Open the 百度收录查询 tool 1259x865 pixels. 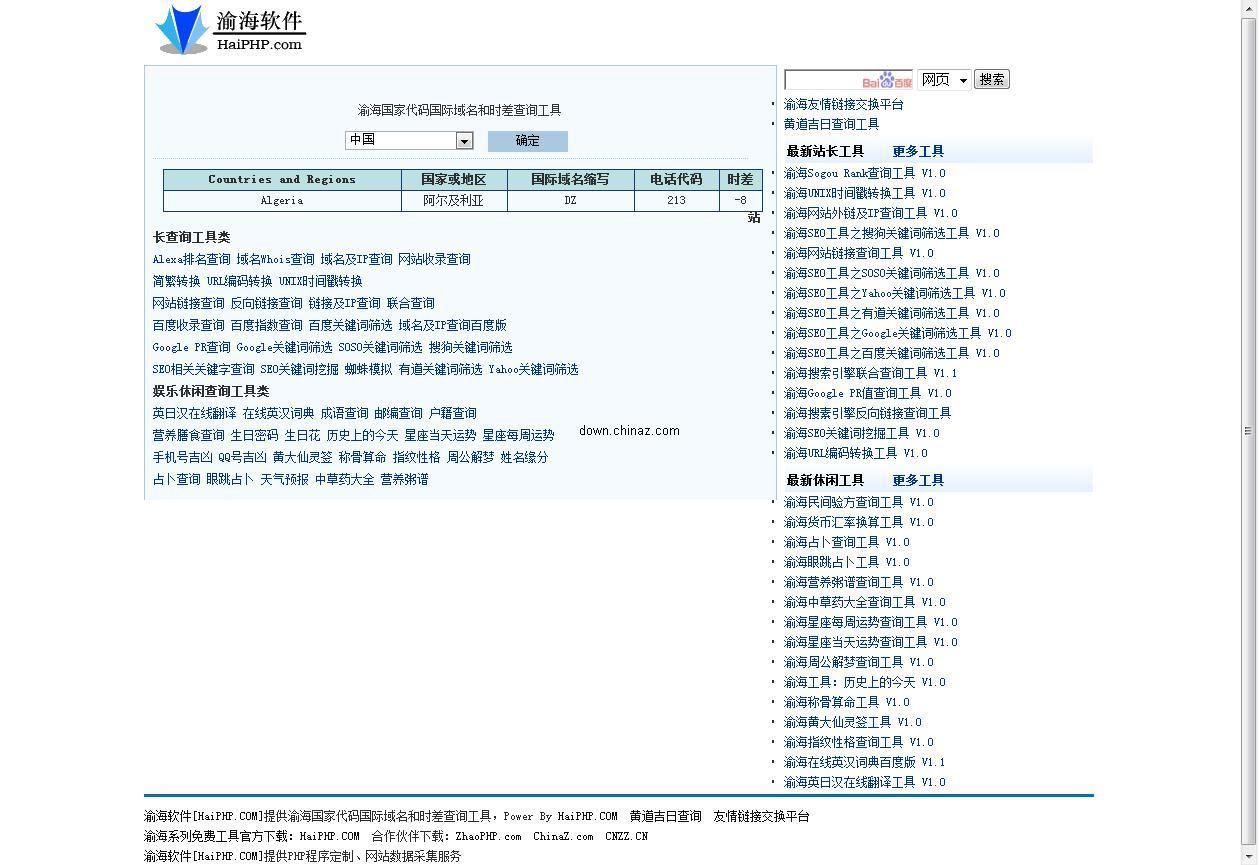[189, 325]
